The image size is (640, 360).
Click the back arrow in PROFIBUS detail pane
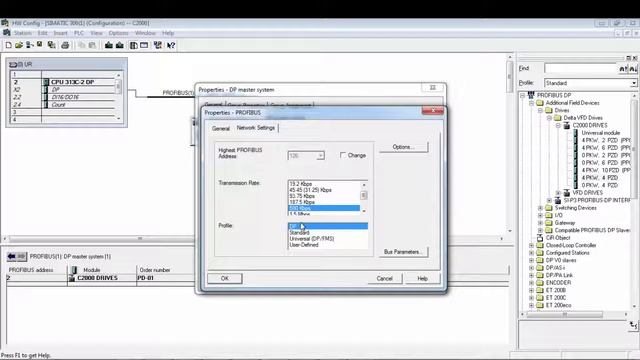tap(11, 256)
